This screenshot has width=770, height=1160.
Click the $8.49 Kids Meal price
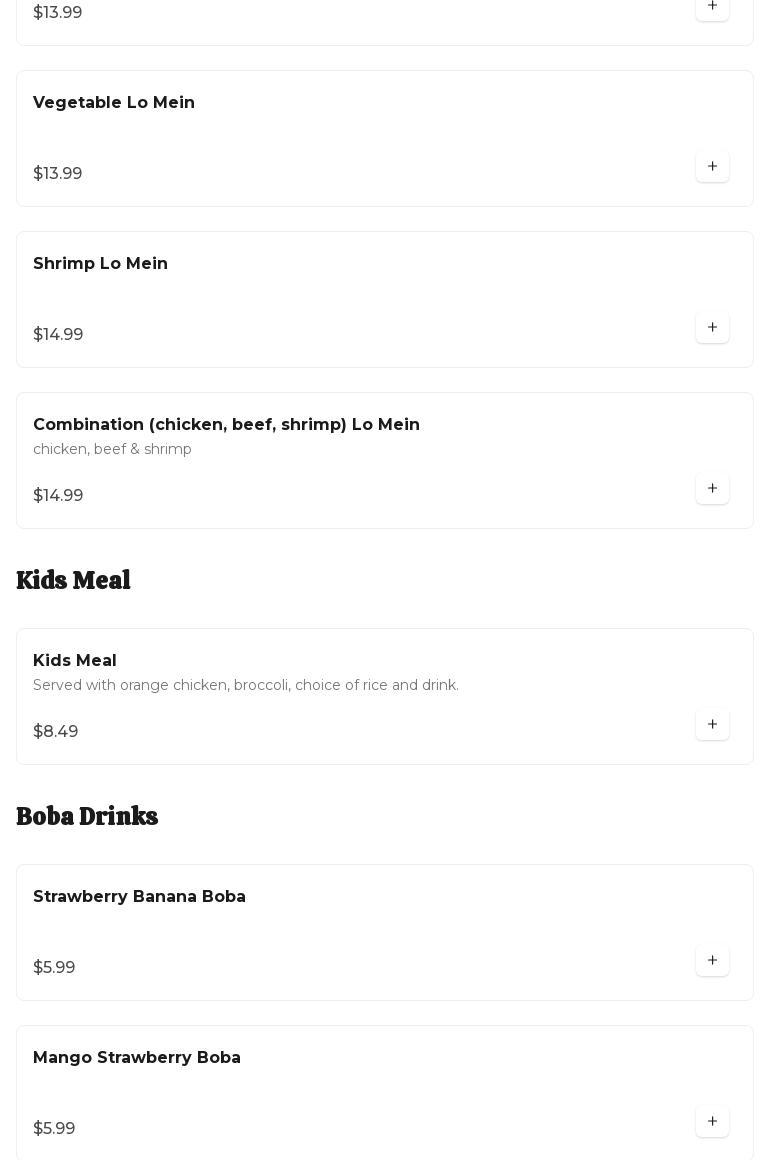pyautogui.click(x=56, y=732)
